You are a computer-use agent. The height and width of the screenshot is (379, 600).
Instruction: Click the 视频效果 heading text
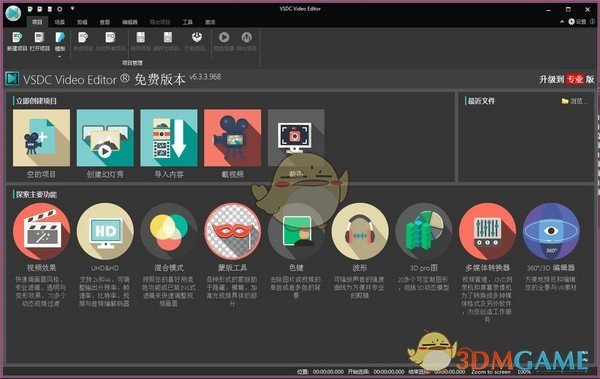click(41, 268)
